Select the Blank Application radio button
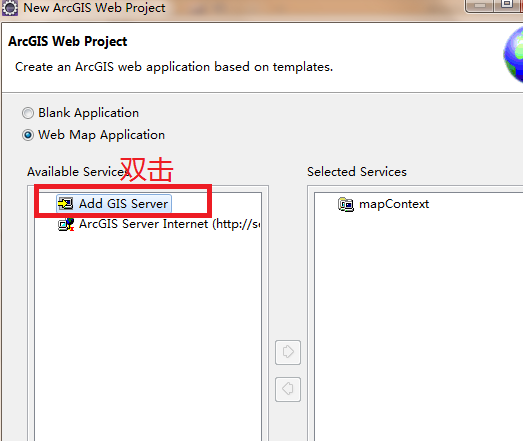The image size is (523, 441). point(28,113)
